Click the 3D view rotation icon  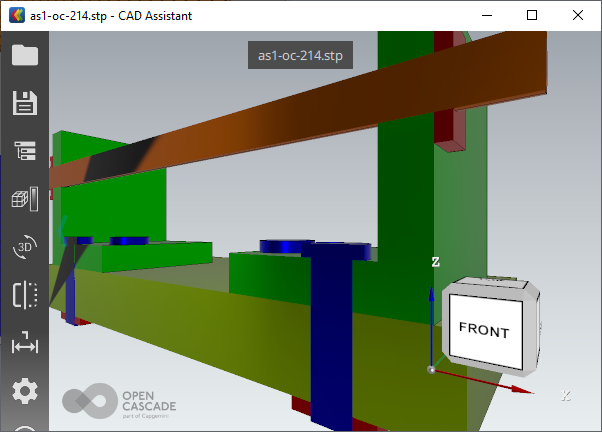[x=24, y=247]
